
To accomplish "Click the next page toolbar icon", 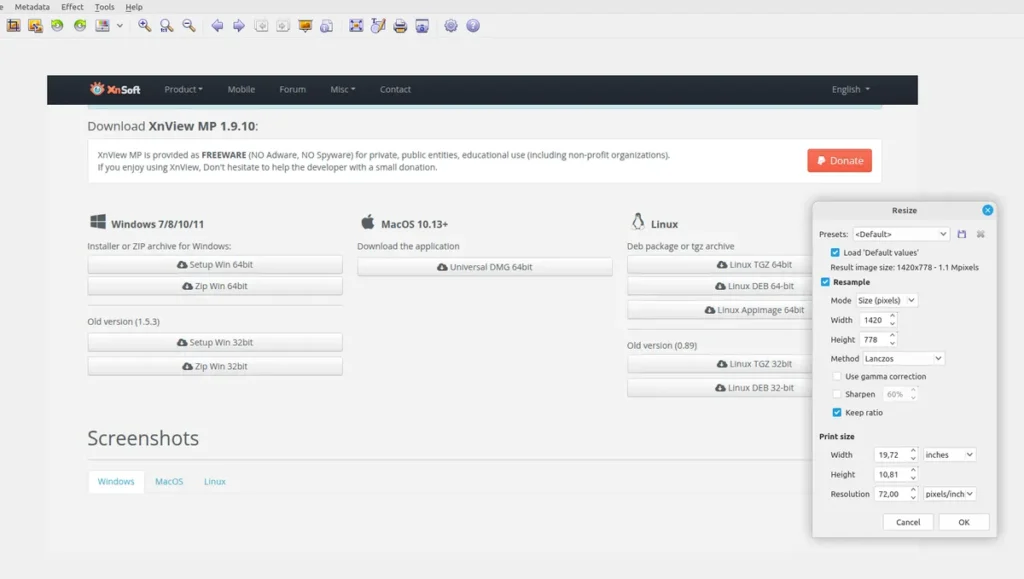I will tap(283, 25).
